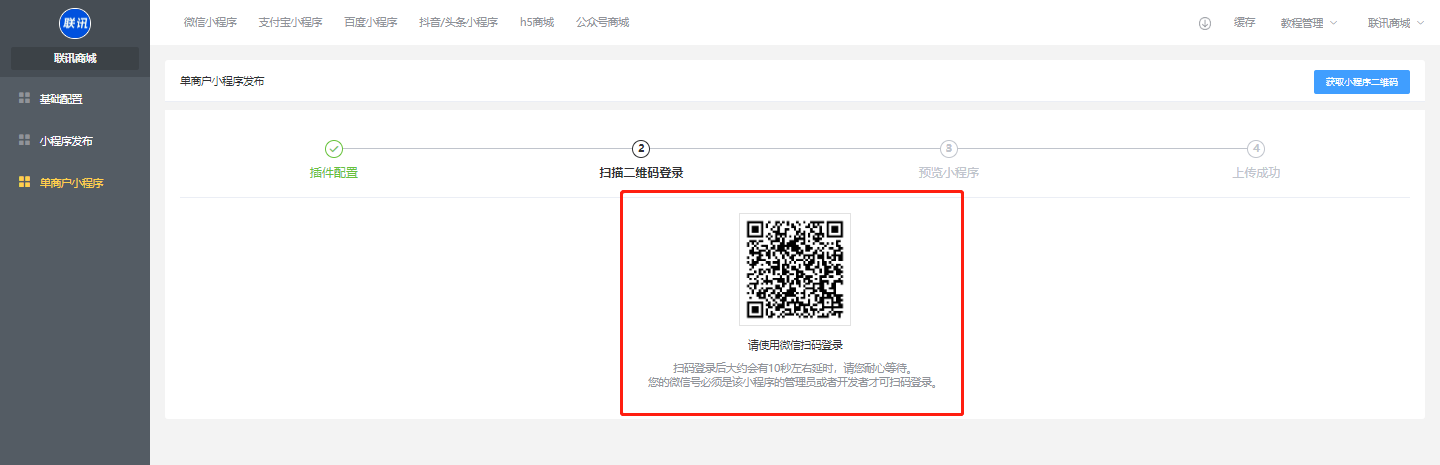Click the green checkmark step icon
Screen dimensions: 1440x465
tap(334, 148)
